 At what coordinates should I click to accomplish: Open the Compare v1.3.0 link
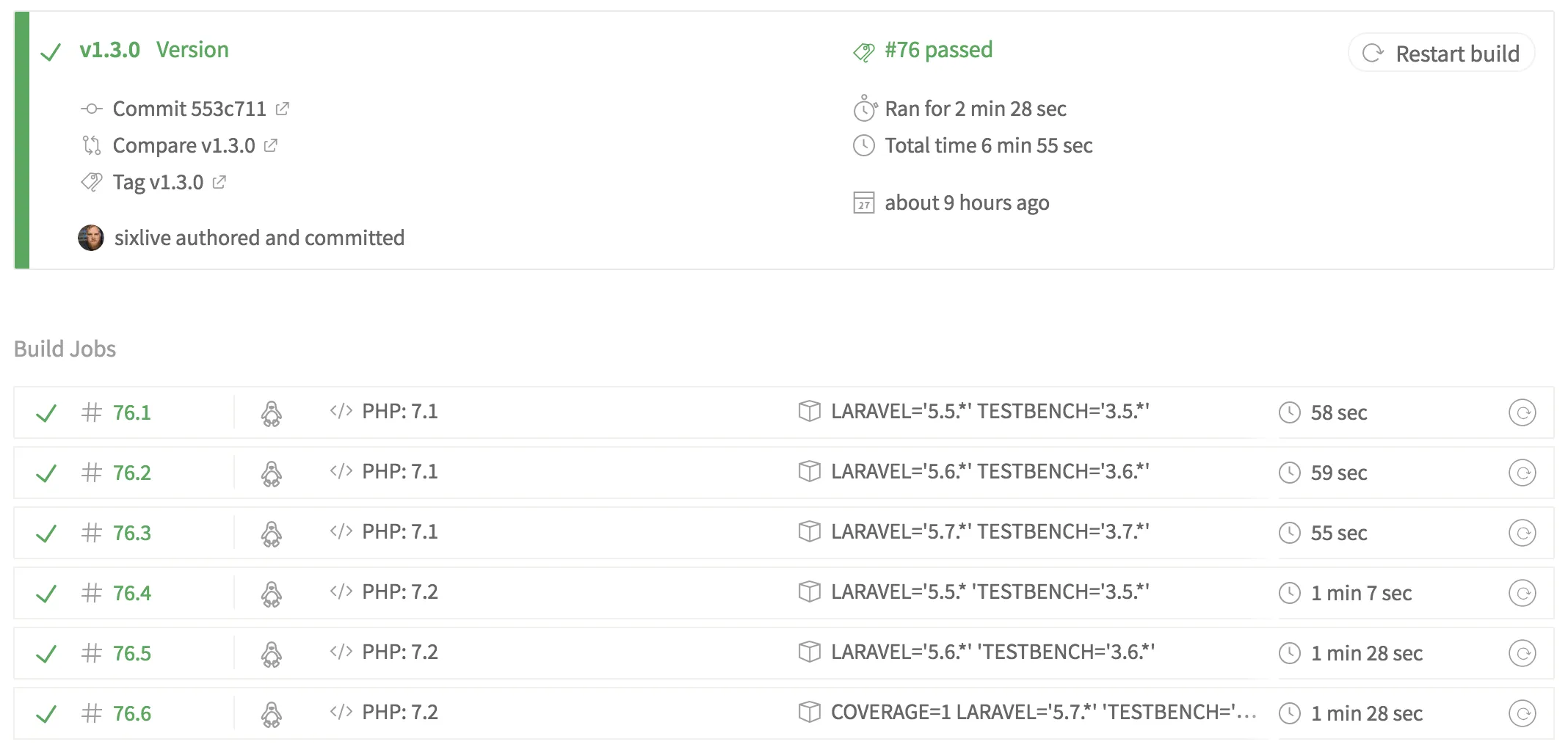[184, 145]
